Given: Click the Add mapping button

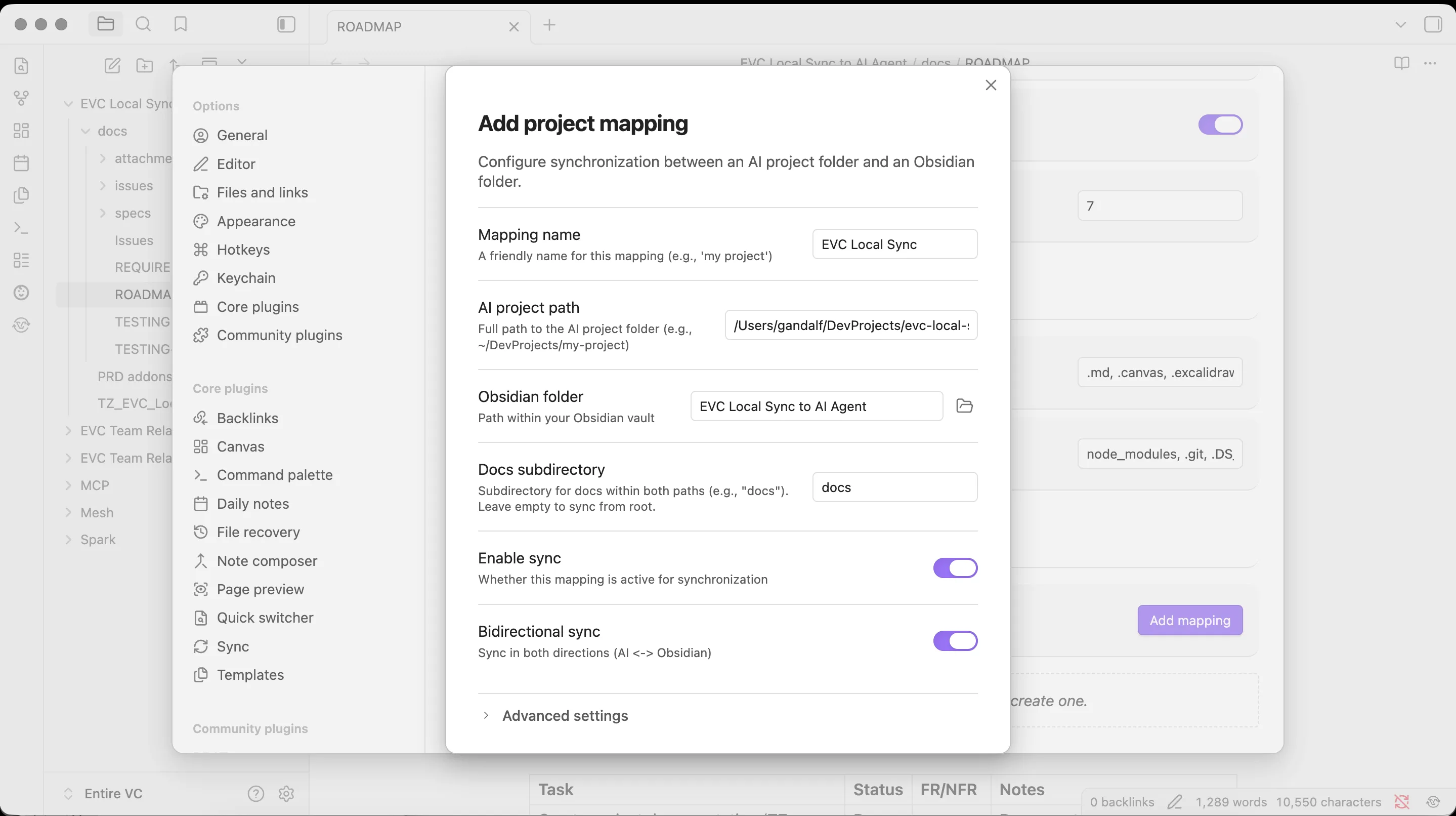Looking at the screenshot, I should pos(1189,620).
